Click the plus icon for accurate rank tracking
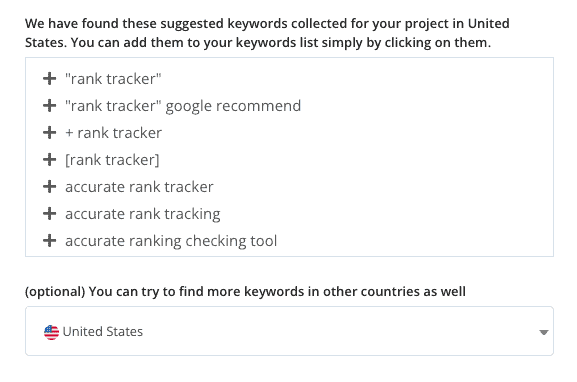The image size is (577, 382). click(49, 214)
